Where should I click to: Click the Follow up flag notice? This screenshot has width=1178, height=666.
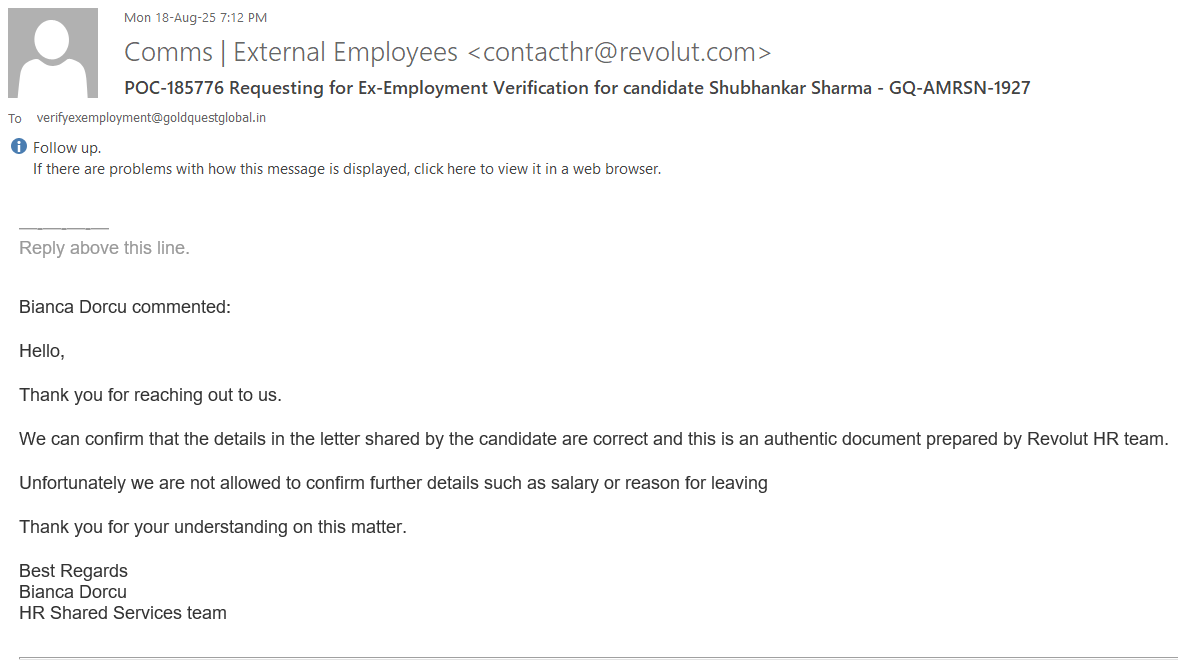67,148
